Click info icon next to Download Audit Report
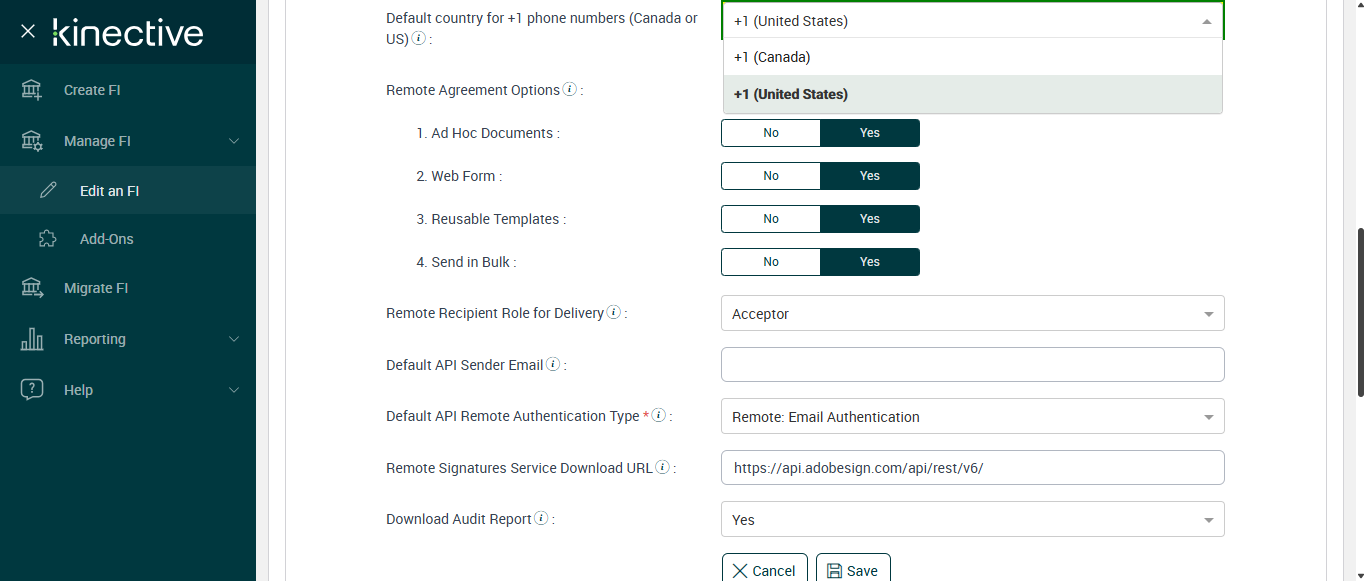The height and width of the screenshot is (581, 1366). [541, 518]
